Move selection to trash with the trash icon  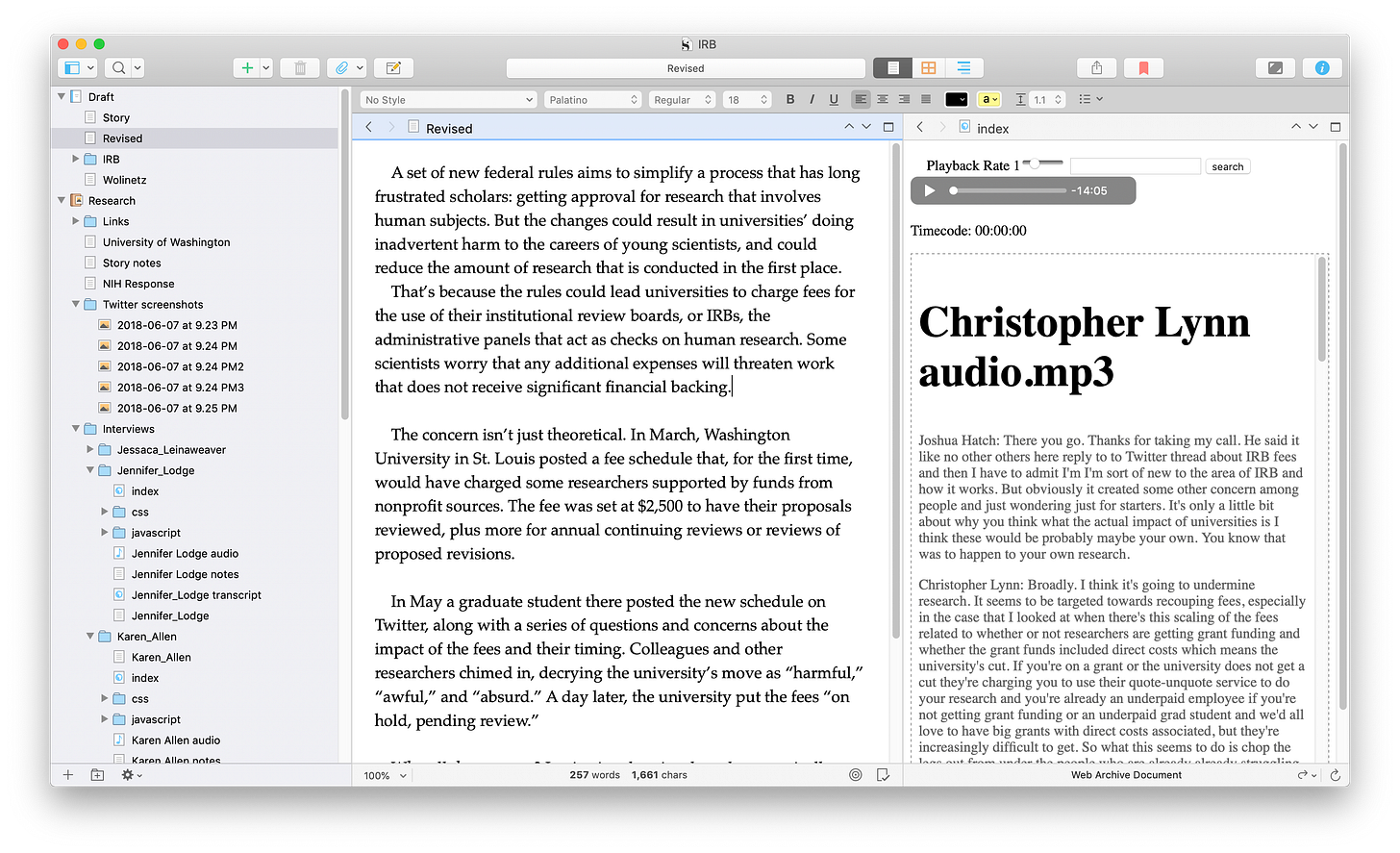pyautogui.click(x=300, y=68)
